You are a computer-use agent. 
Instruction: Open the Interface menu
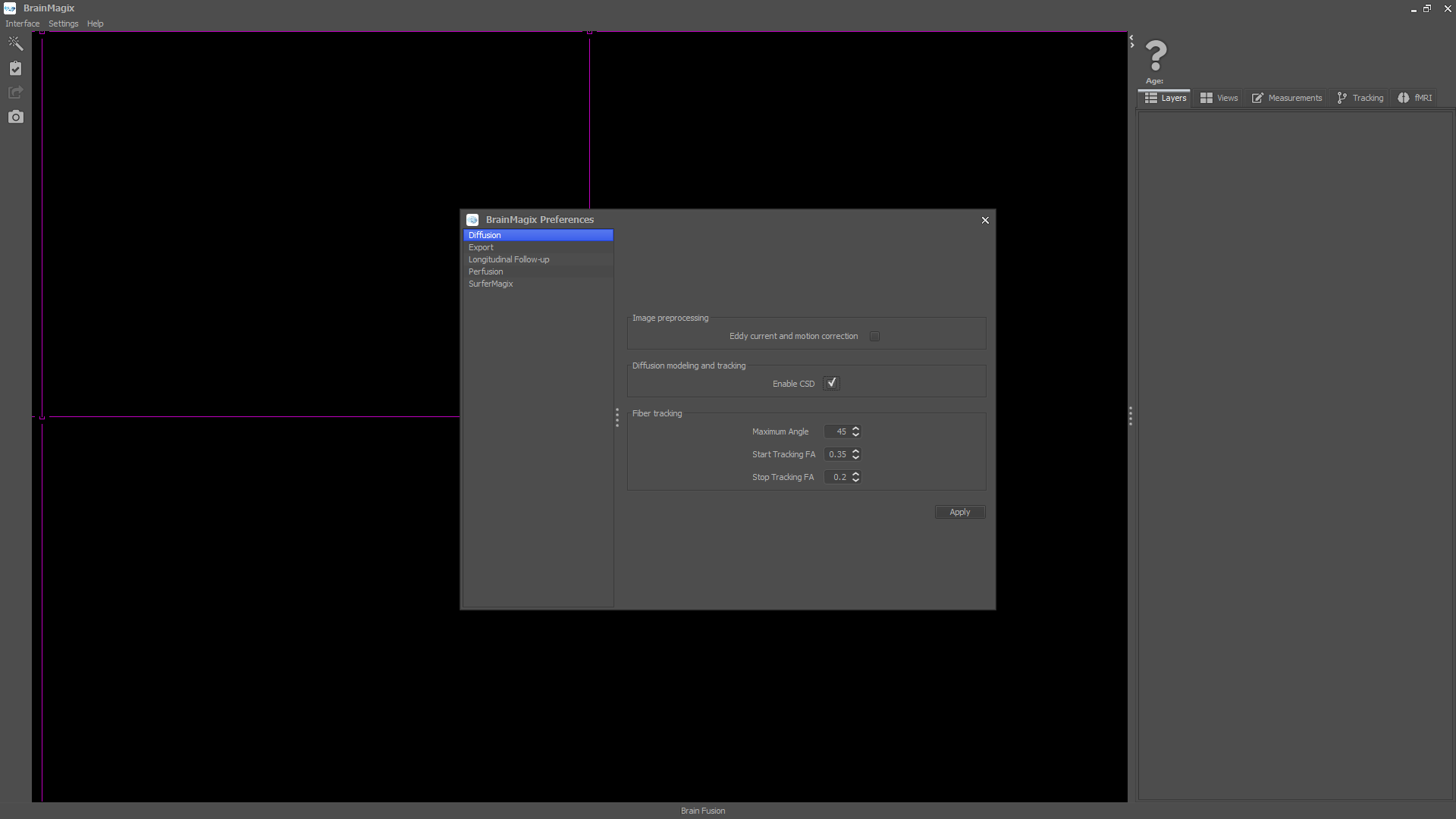click(x=22, y=24)
